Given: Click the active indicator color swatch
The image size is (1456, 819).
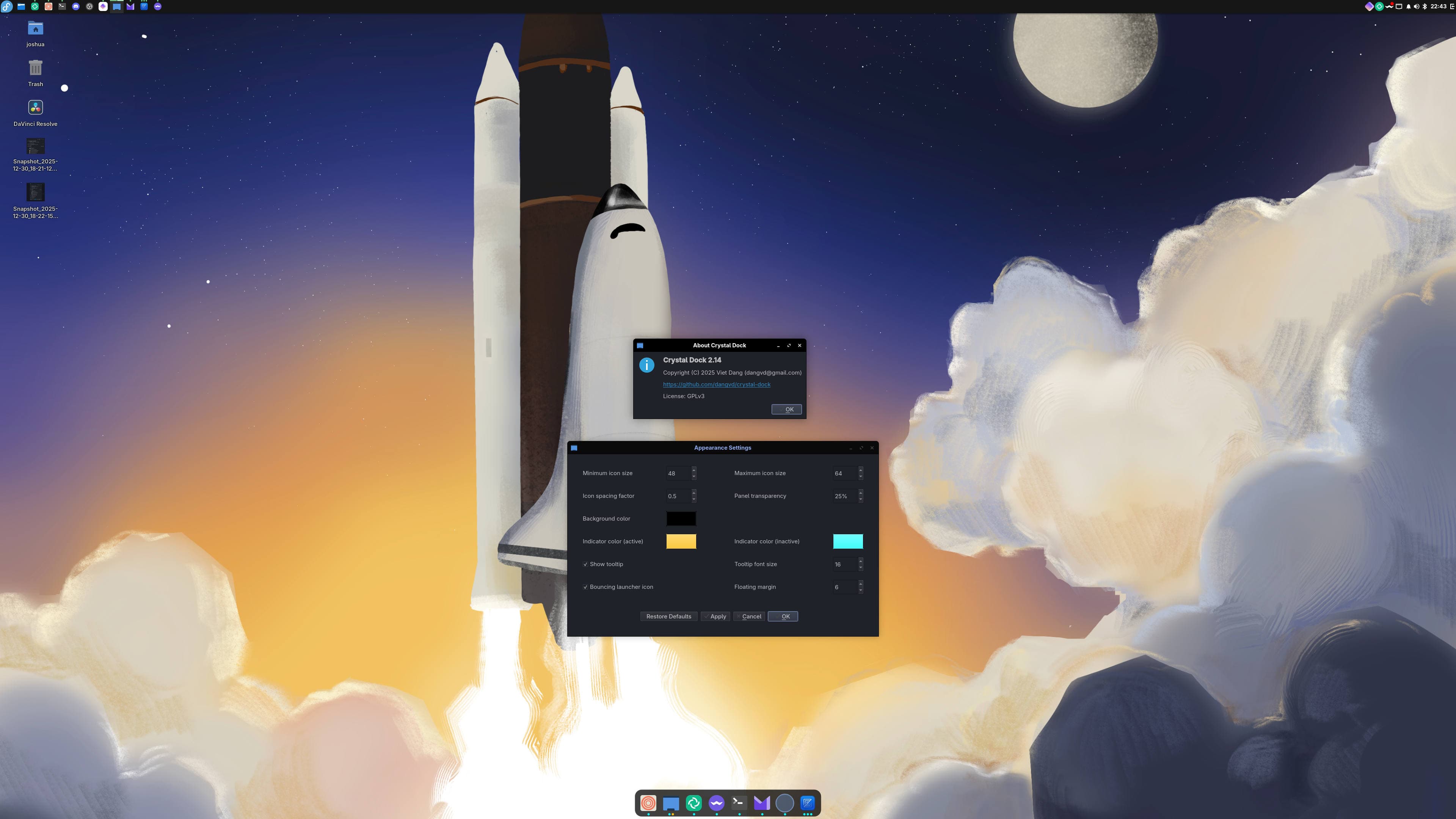Looking at the screenshot, I should 681,541.
